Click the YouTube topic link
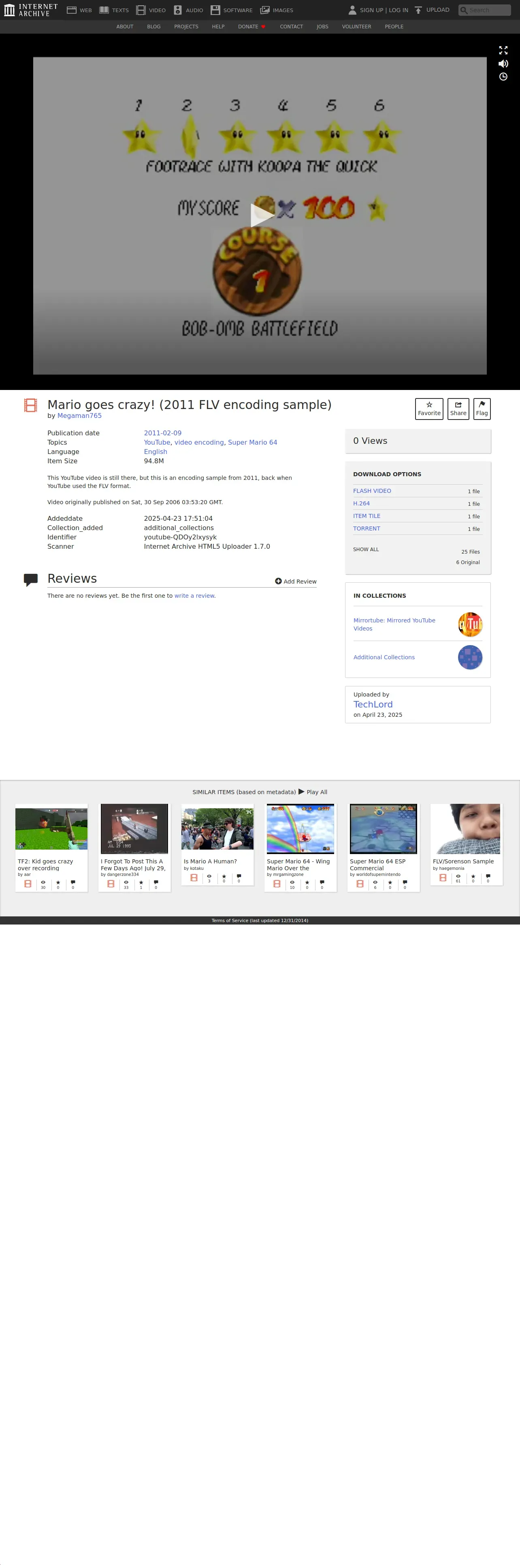 (157, 443)
